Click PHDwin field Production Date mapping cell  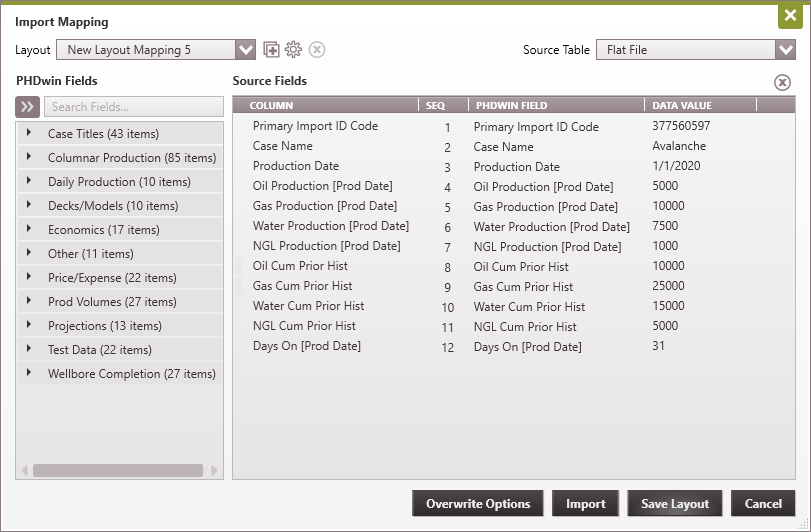click(x=517, y=167)
